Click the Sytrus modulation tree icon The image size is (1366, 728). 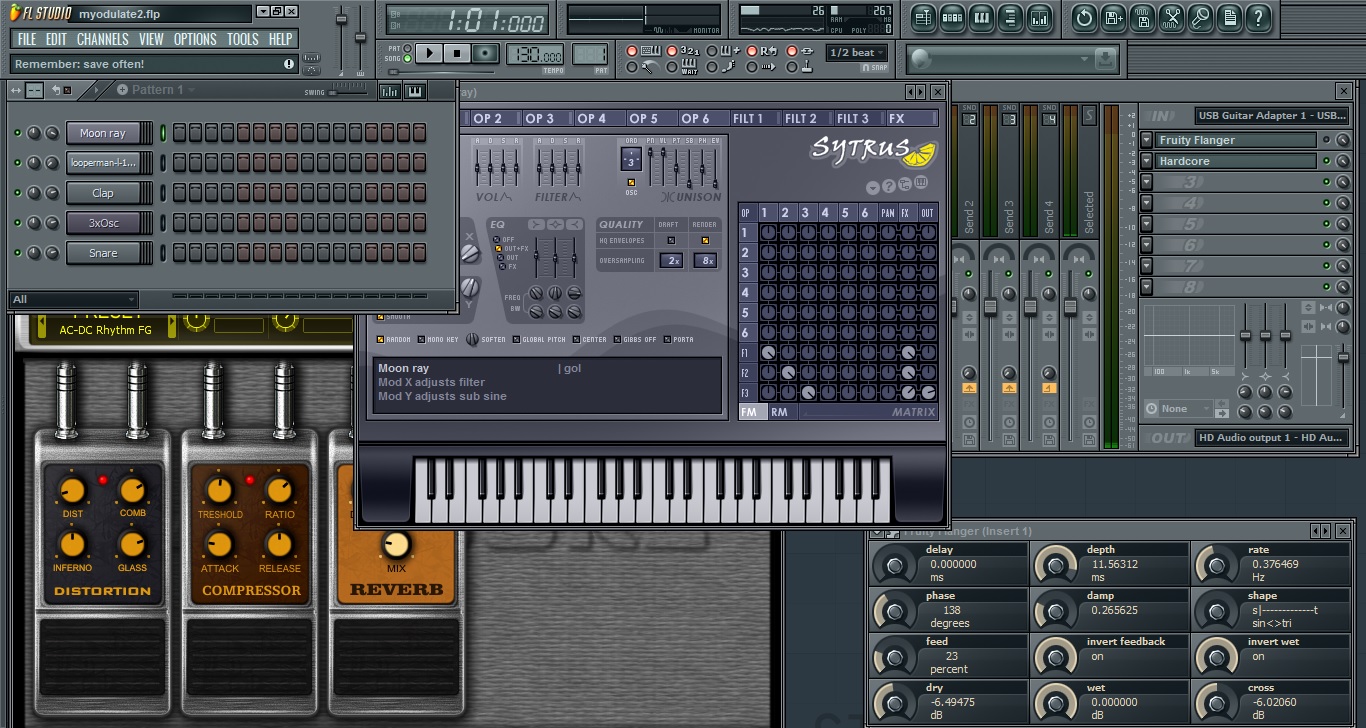pos(905,184)
